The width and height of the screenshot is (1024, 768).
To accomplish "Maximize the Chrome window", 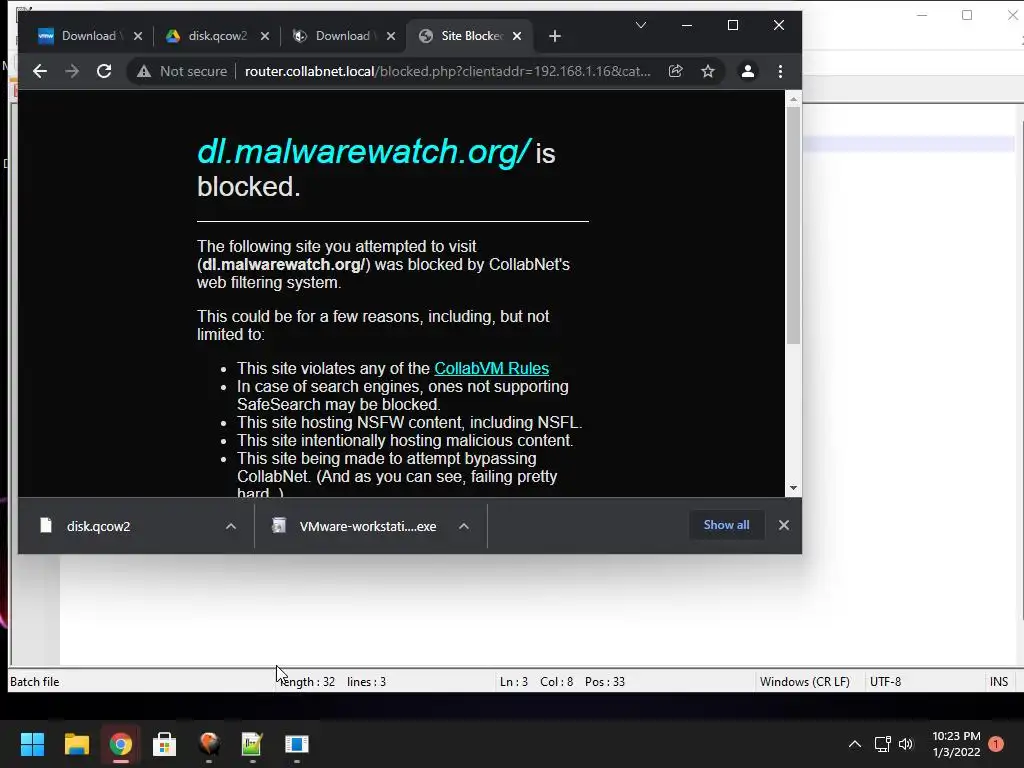I will 733,25.
